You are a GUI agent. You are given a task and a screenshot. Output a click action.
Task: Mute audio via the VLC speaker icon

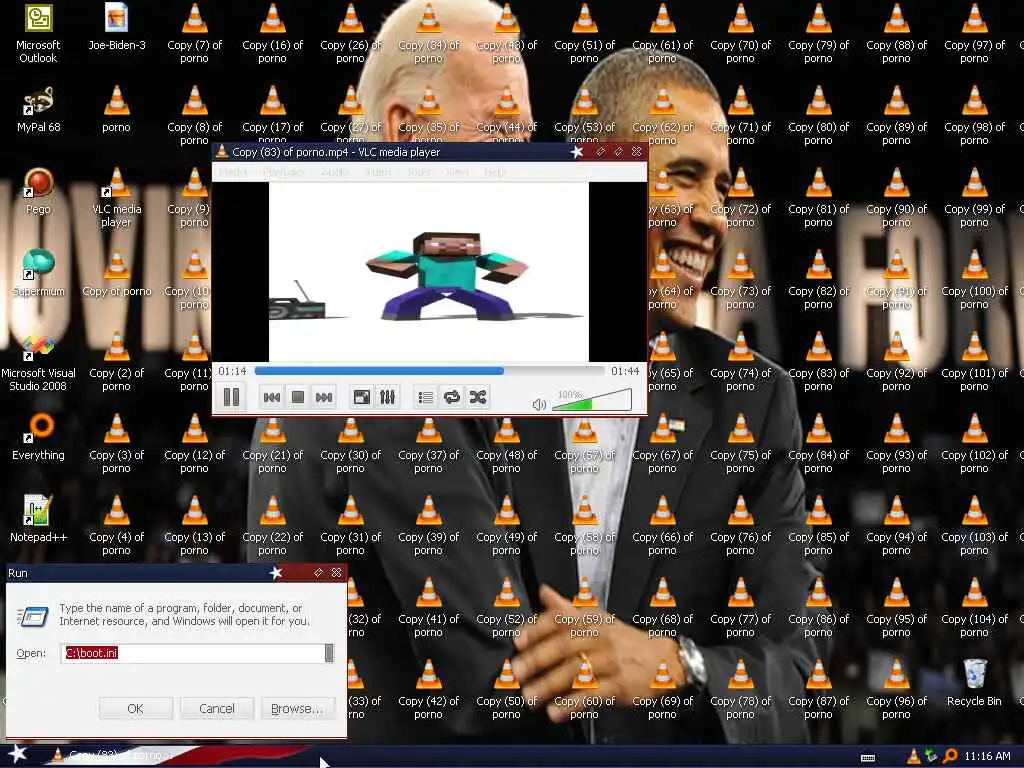[x=539, y=405]
